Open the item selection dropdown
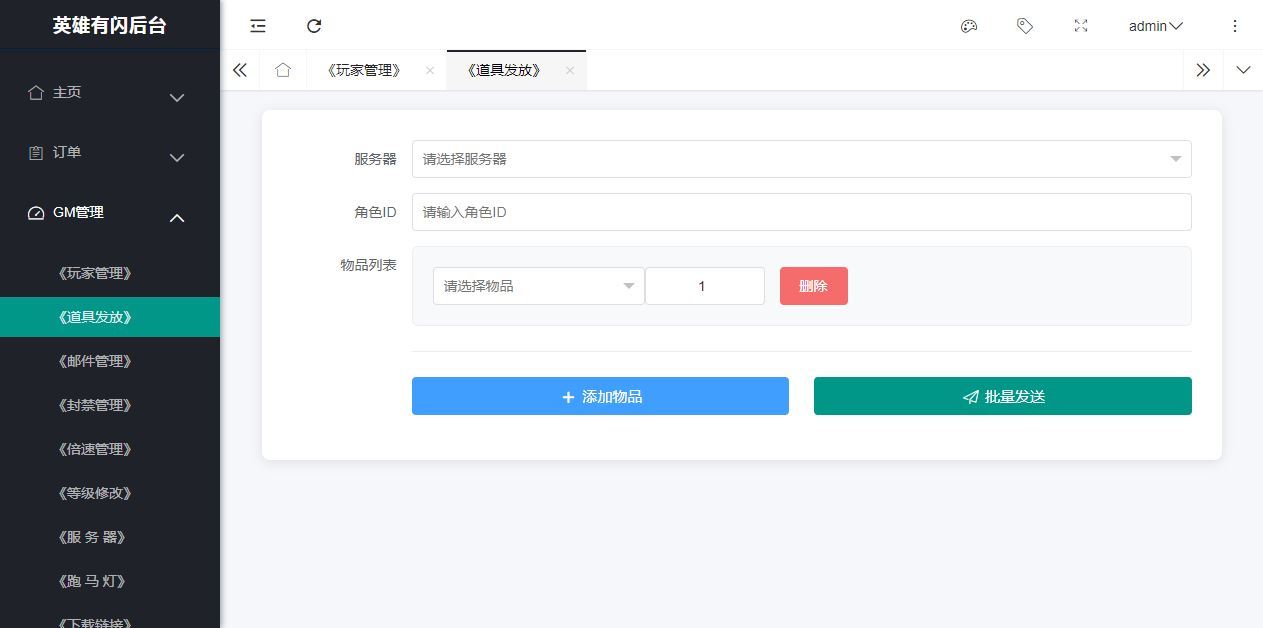This screenshot has height=628, width=1263. click(x=538, y=286)
